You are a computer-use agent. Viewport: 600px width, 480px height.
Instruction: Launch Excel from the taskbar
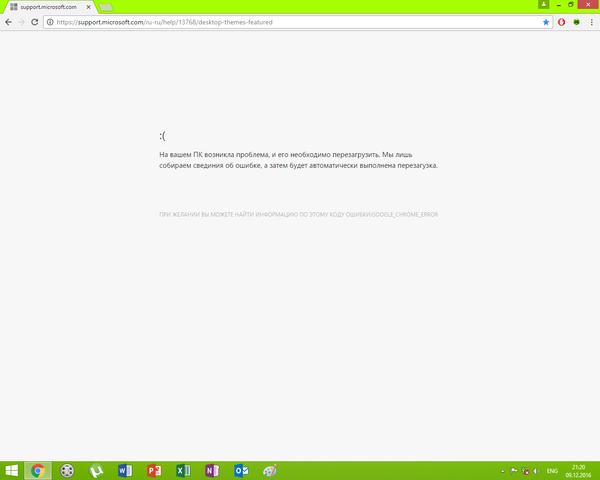[183, 470]
